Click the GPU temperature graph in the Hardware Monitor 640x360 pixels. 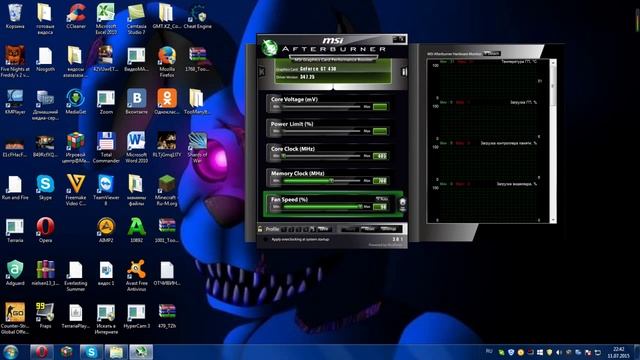point(488,80)
